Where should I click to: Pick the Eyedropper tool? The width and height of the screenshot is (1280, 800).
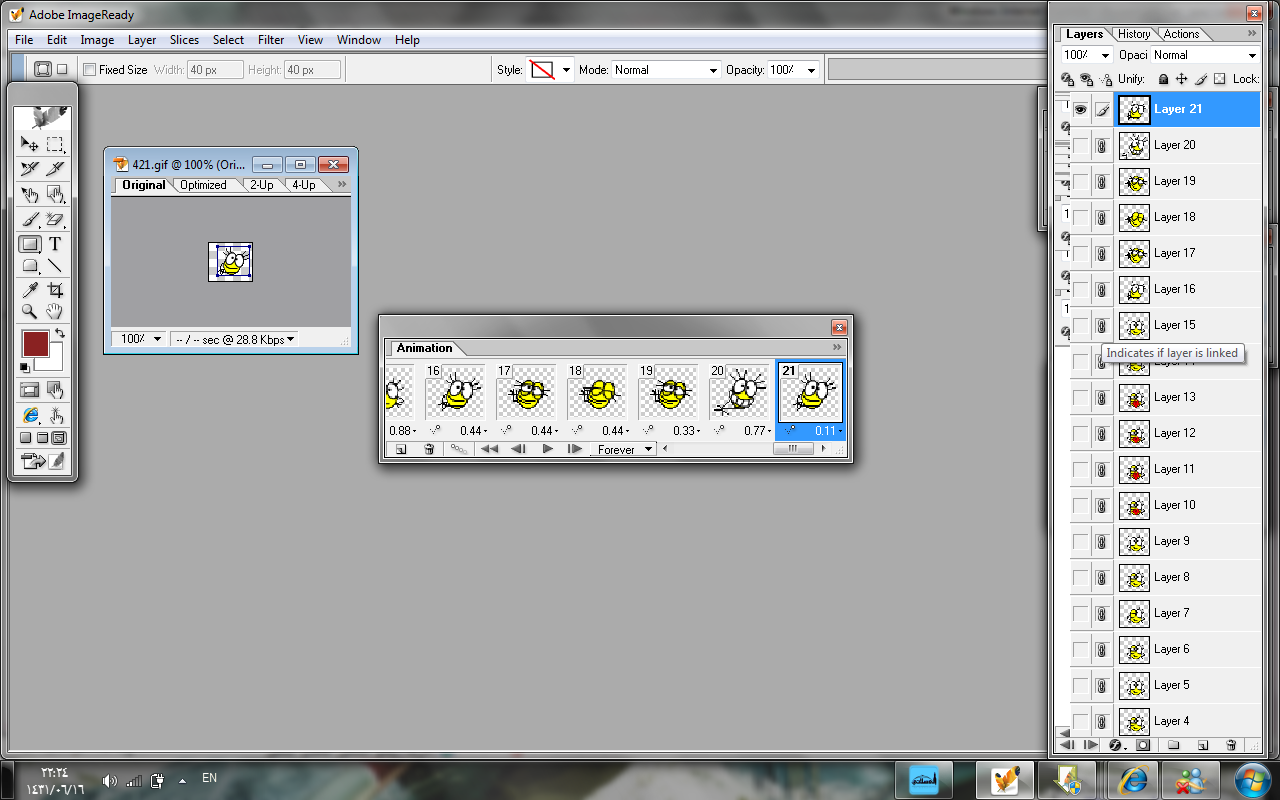pyautogui.click(x=30, y=290)
